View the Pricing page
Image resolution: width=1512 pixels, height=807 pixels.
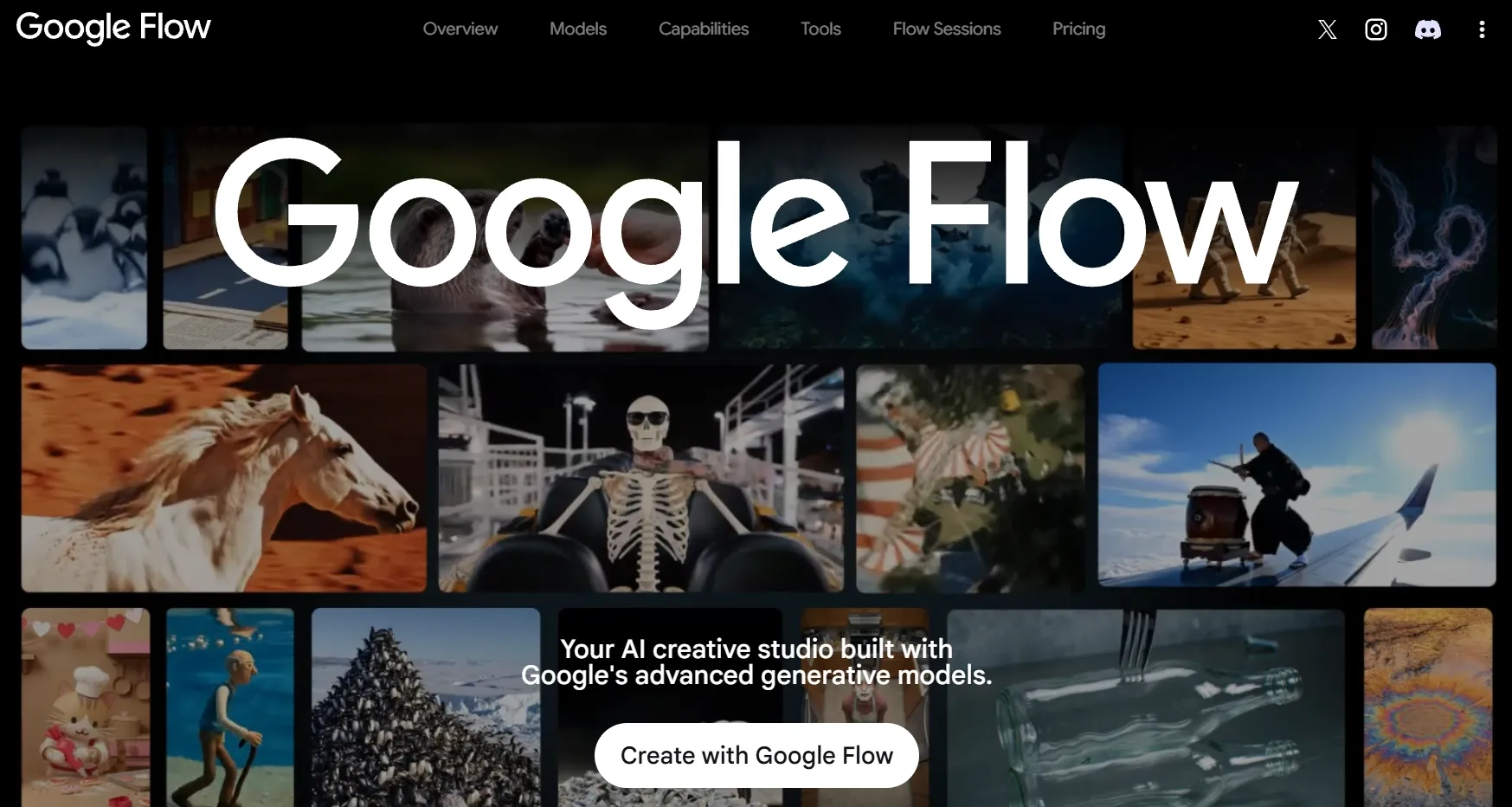(1078, 29)
